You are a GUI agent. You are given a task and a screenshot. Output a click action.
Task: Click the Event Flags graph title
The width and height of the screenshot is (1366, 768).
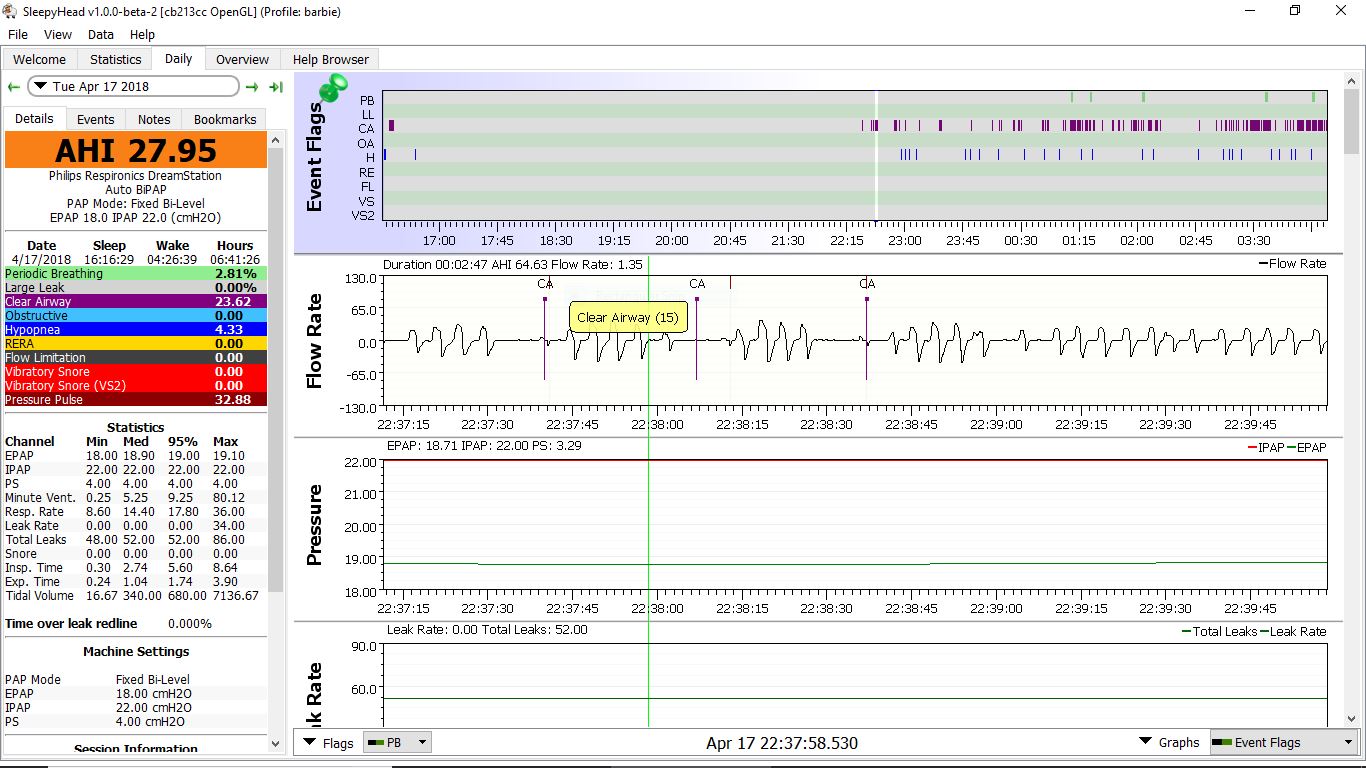(314, 155)
